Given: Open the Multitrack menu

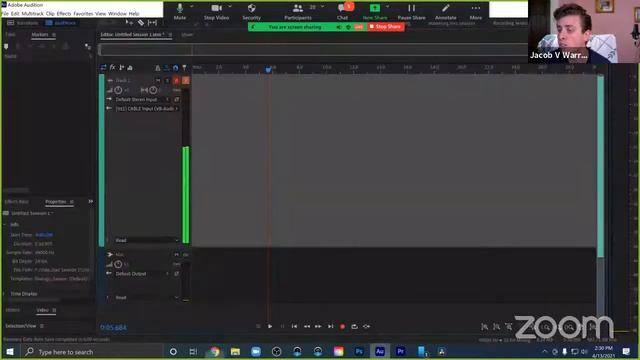Looking at the screenshot, I should [x=33, y=13].
